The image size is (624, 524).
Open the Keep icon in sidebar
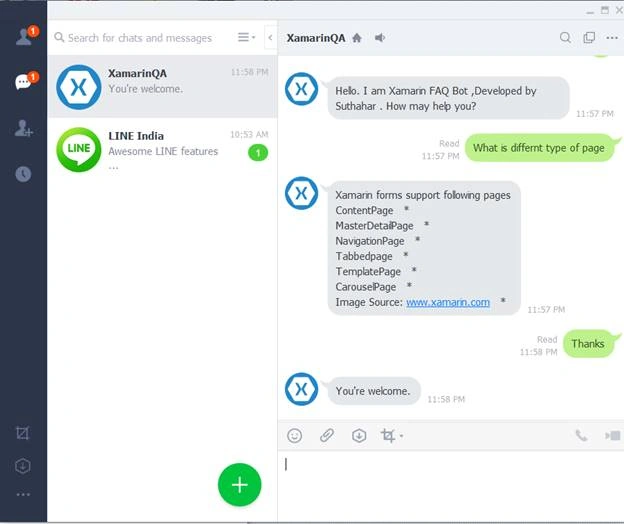pyautogui.click(x=23, y=466)
